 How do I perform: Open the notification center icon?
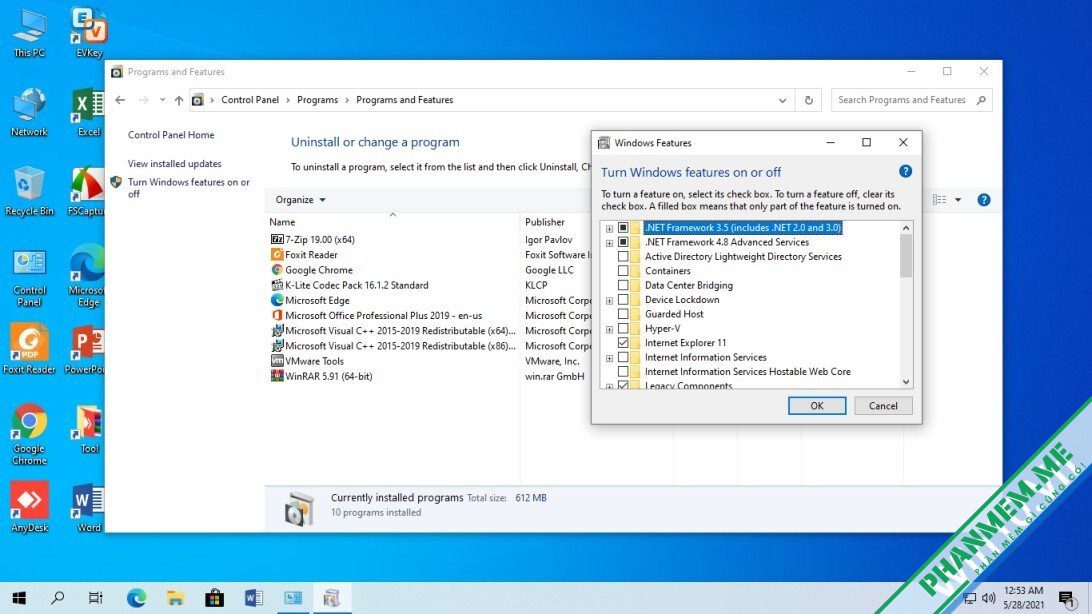pyautogui.click(x=1067, y=598)
